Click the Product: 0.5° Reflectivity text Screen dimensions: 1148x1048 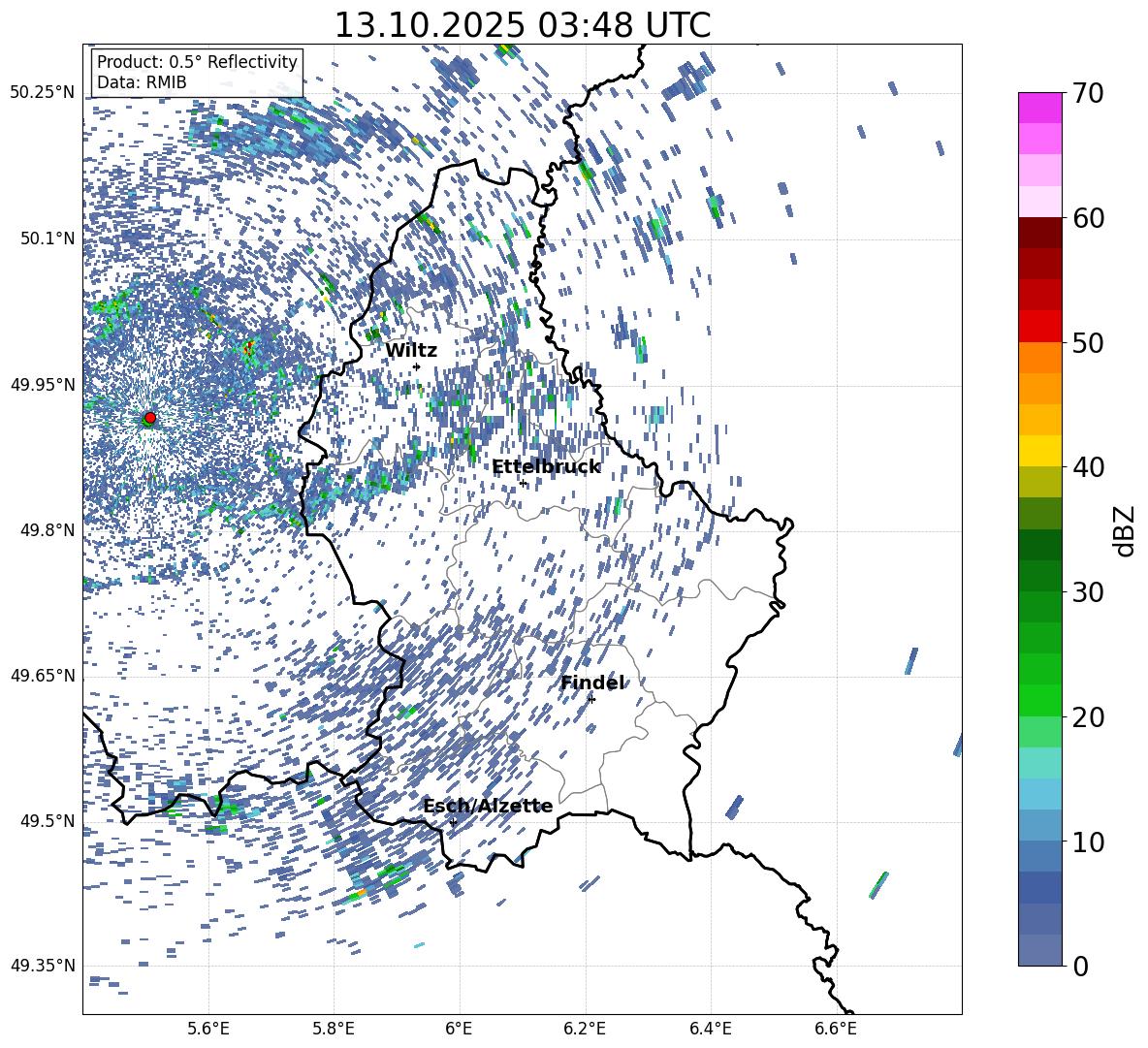(197, 61)
